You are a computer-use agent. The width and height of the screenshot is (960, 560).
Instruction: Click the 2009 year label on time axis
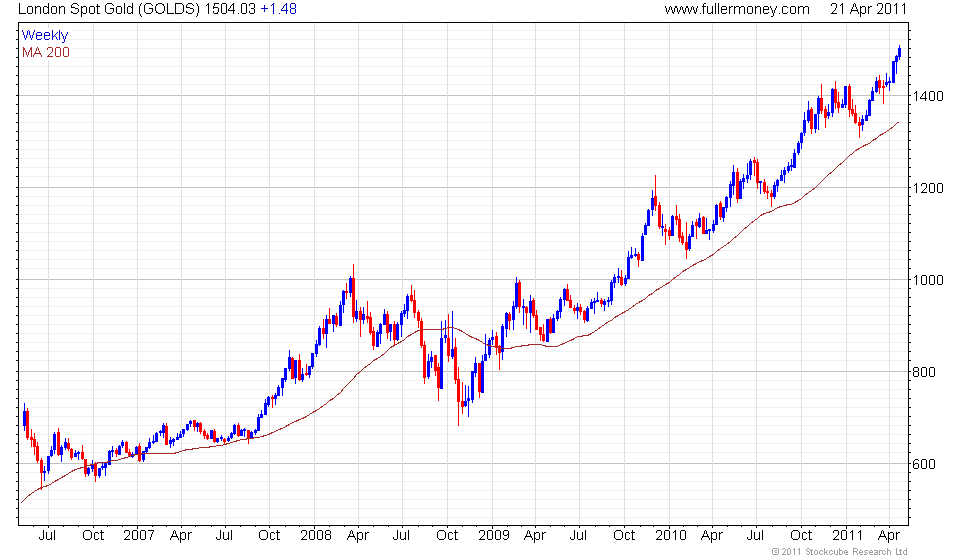(493, 536)
